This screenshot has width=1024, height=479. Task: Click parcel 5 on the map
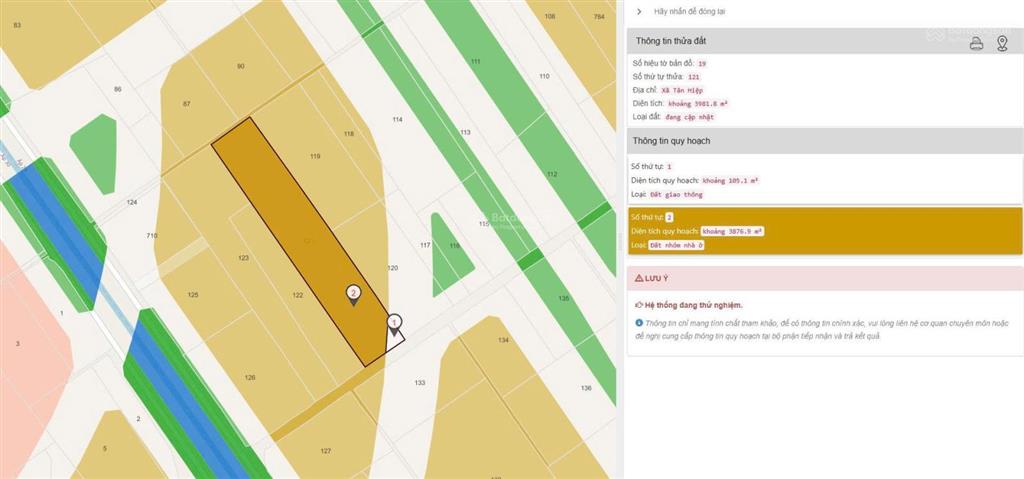104,449
